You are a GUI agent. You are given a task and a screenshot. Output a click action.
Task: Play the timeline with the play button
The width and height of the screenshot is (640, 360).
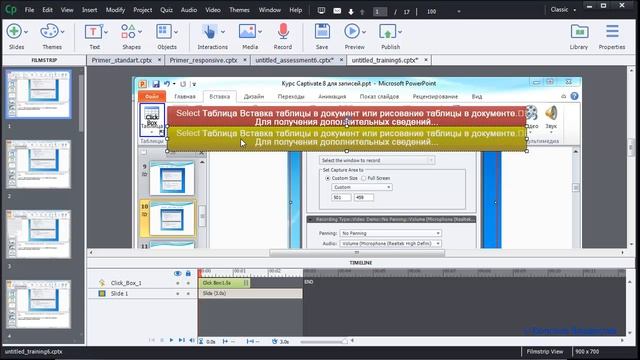[171, 340]
